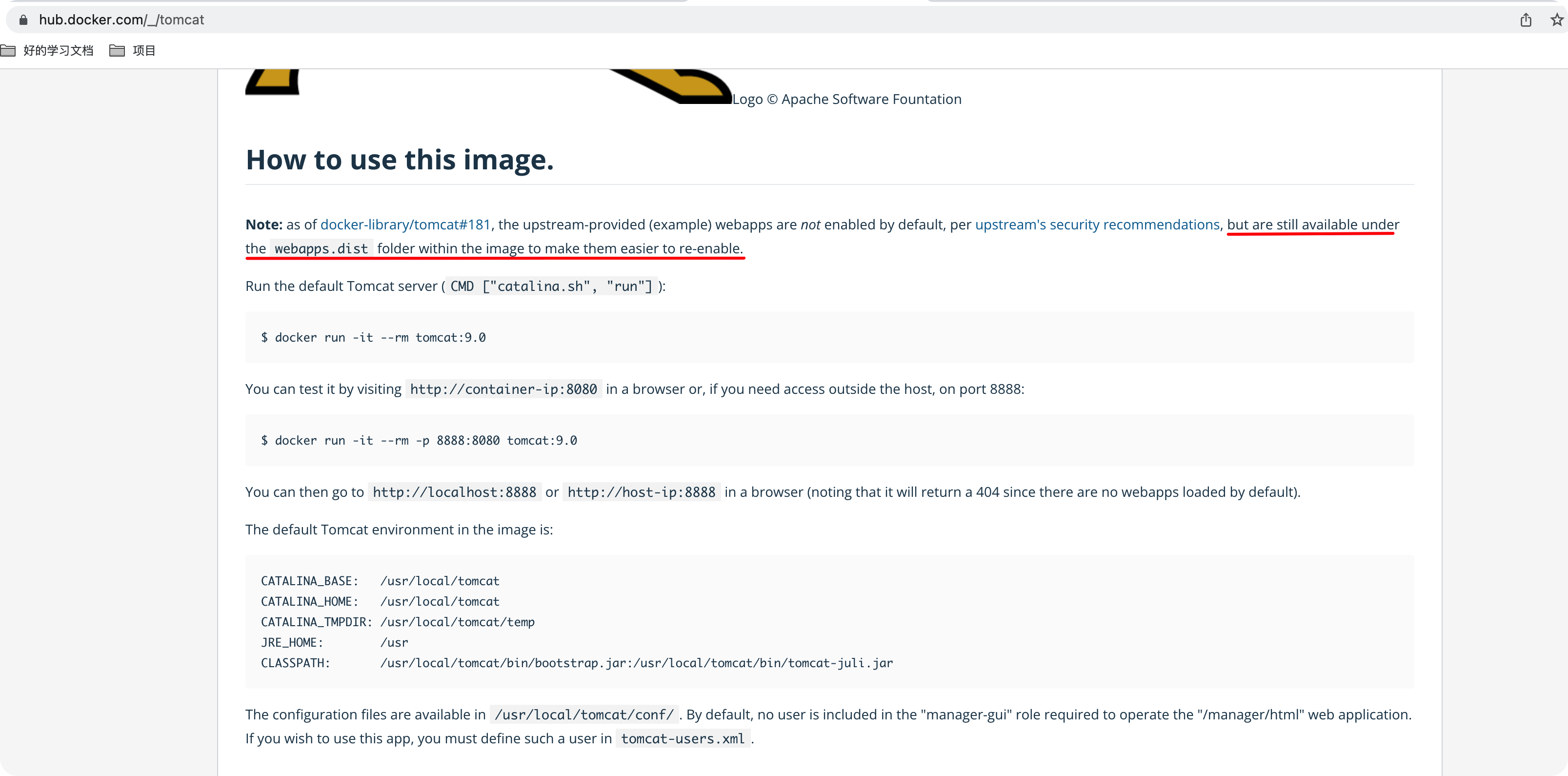Screen dimensions: 1568x776
Task: Click the share page icon
Action: (1526, 20)
